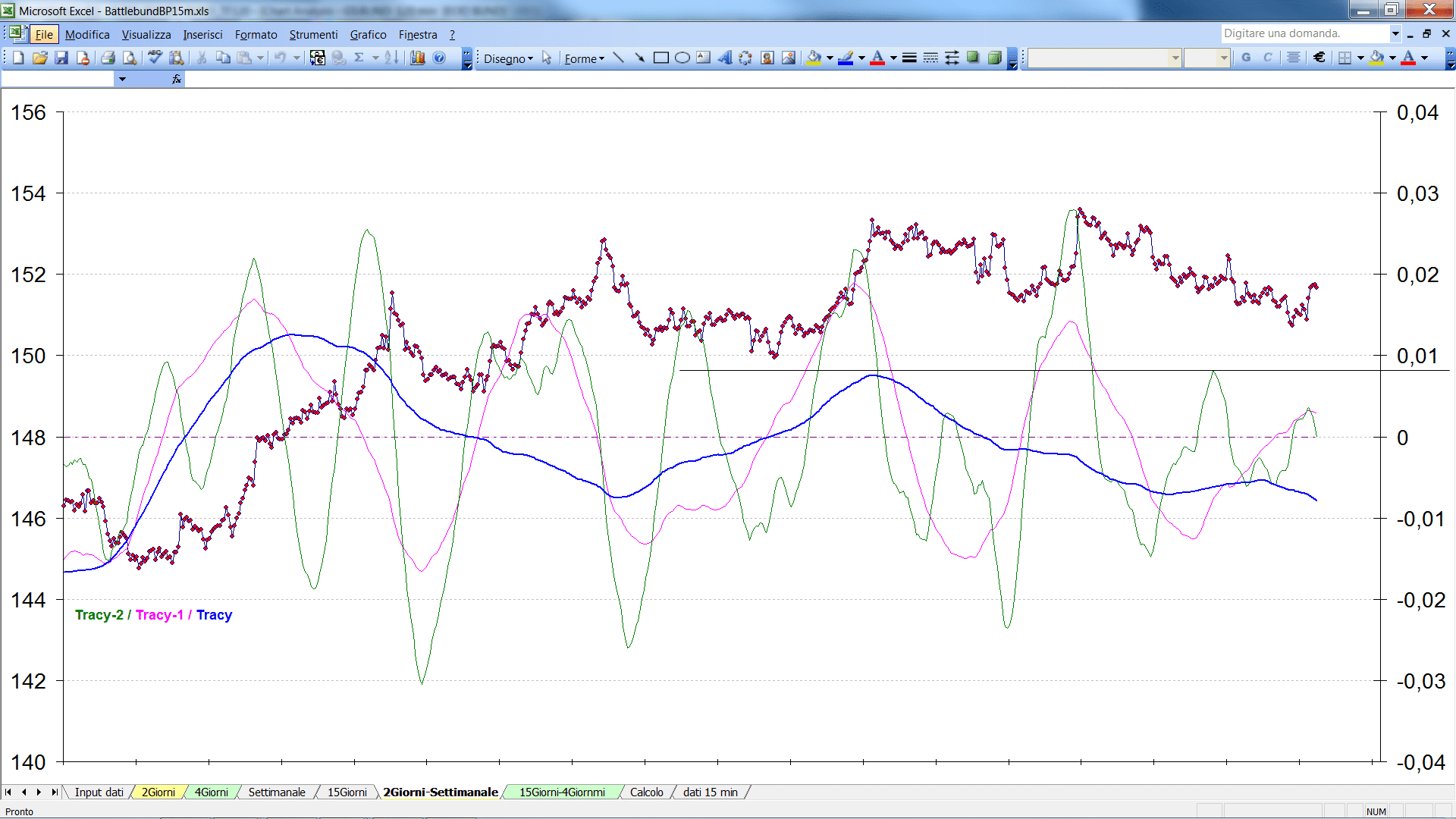Image resolution: width=1456 pixels, height=819 pixels.
Task: Select the Oval shape tool
Action: tap(682, 58)
